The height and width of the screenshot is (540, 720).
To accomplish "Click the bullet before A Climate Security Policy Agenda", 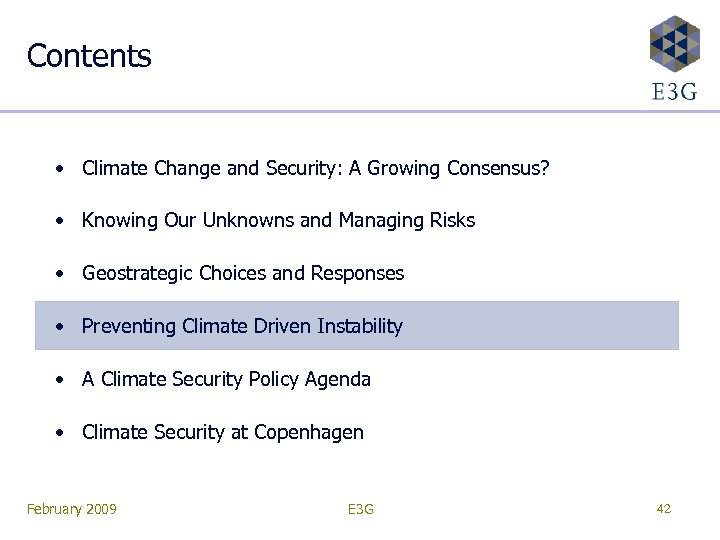I will tap(62, 379).
